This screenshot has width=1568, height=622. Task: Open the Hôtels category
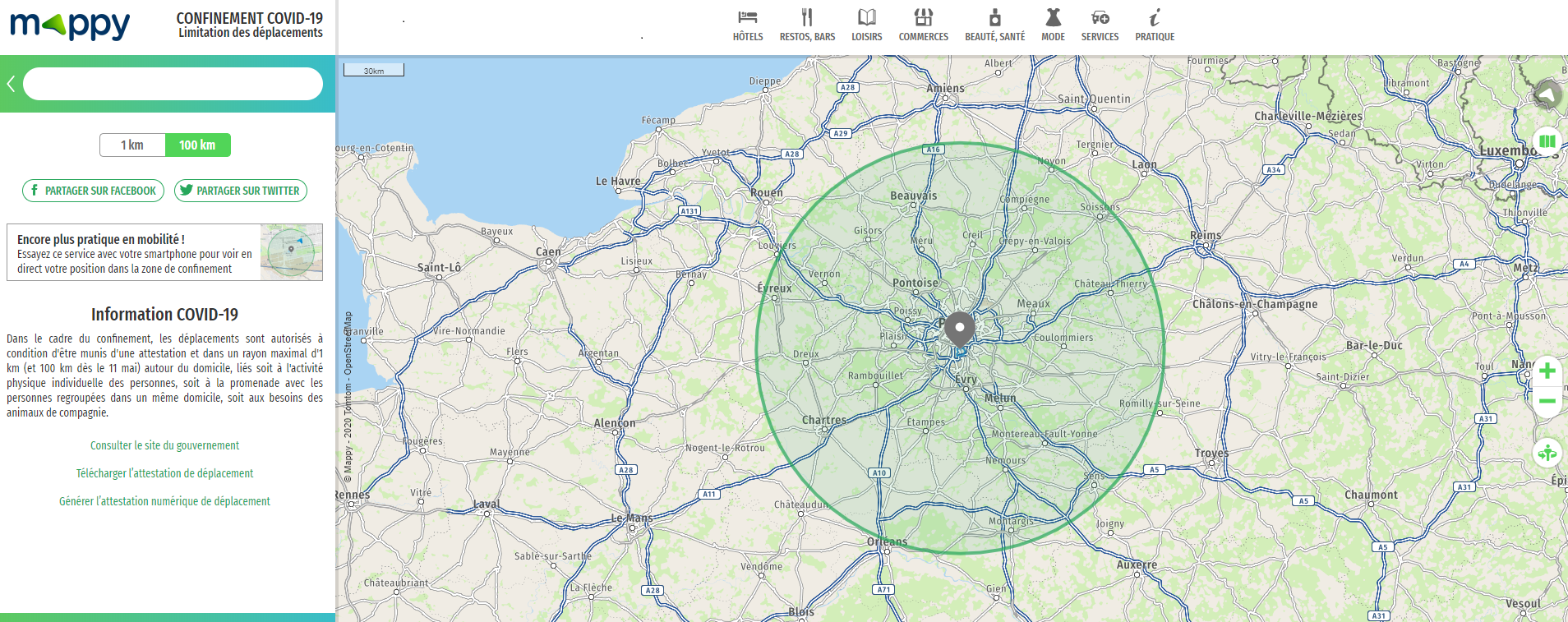tap(747, 25)
